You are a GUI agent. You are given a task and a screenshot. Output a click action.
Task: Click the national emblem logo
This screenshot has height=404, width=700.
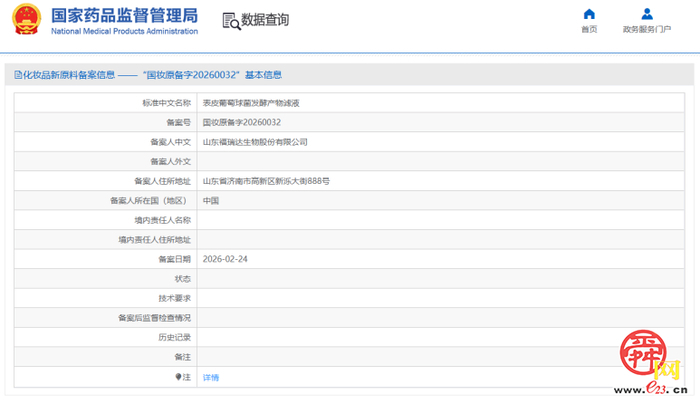tap(24, 20)
